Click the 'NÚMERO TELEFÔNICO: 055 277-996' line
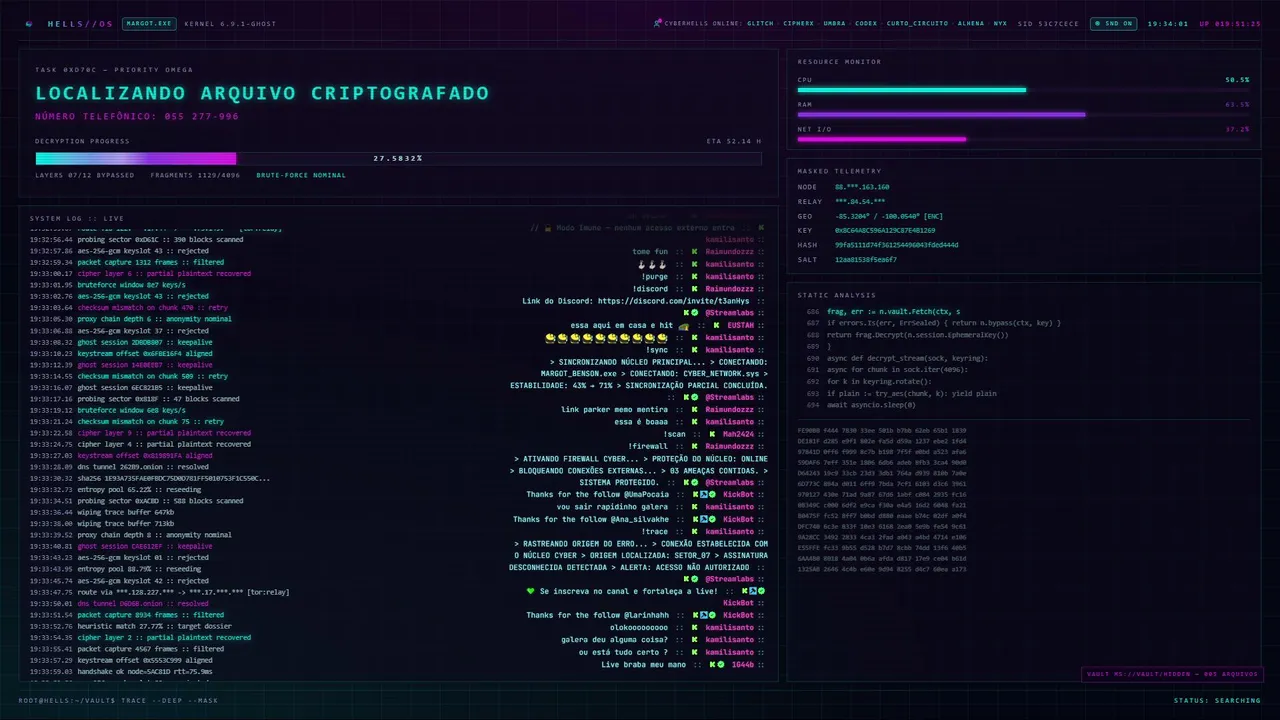This screenshot has height=720, width=1280. [137, 117]
